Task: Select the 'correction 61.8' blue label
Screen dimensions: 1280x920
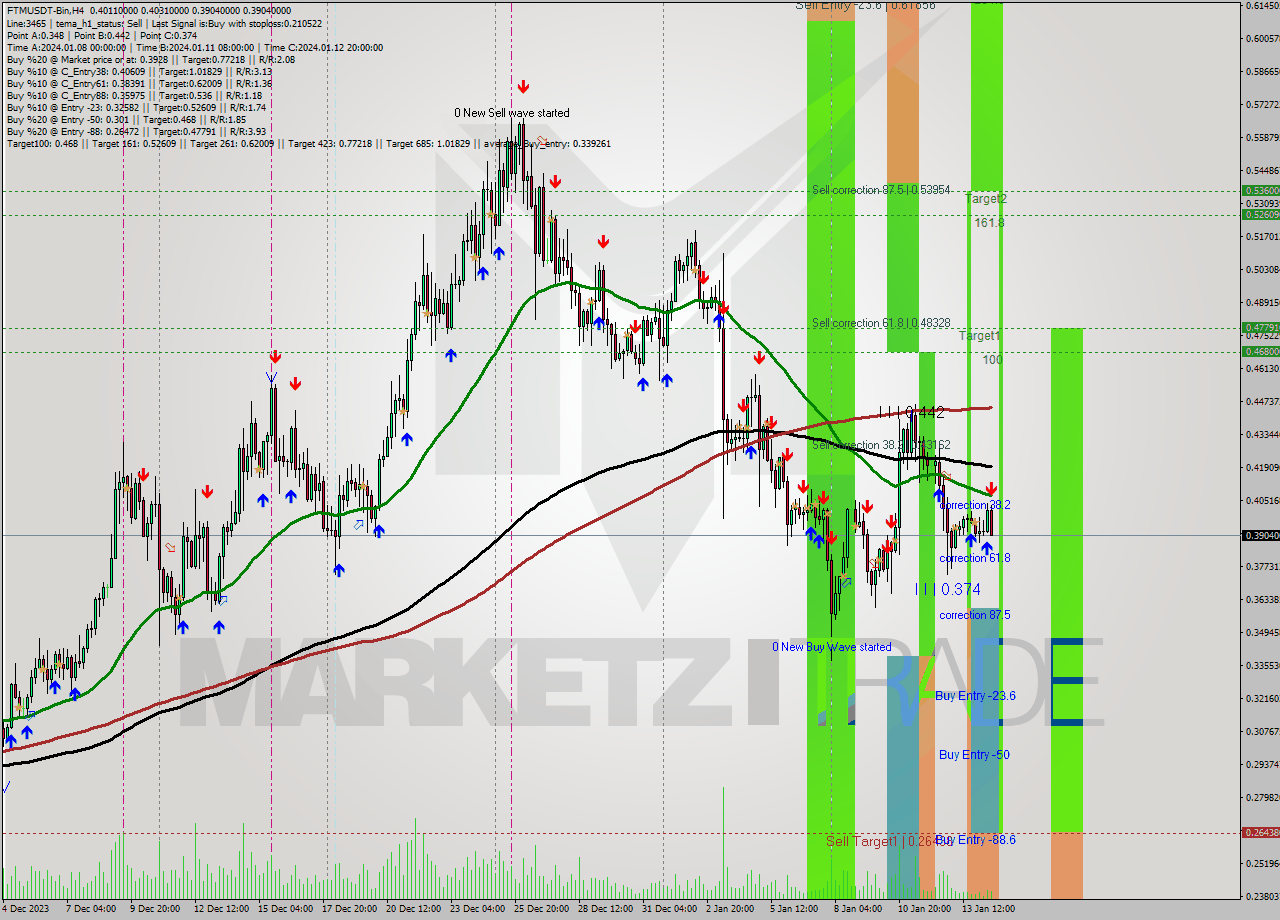Action: (975, 558)
